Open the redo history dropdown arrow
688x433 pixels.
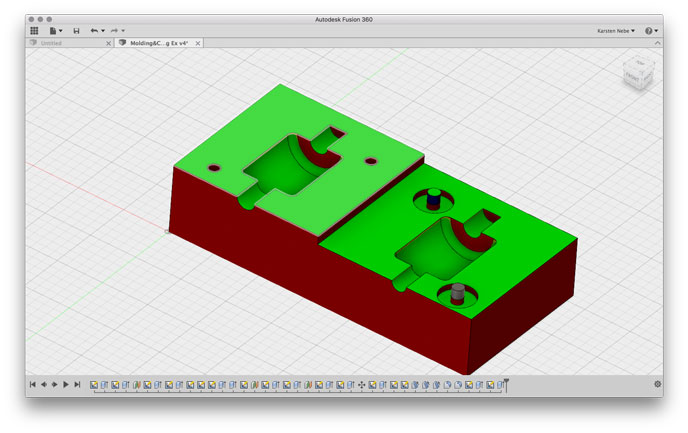123,31
